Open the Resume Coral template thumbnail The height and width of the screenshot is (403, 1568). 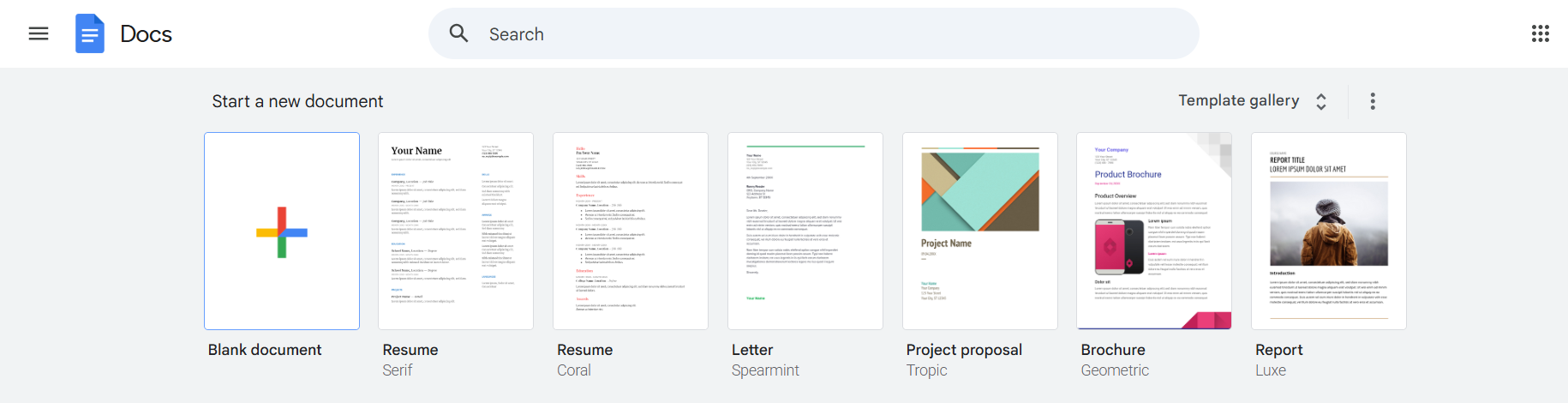(x=631, y=231)
